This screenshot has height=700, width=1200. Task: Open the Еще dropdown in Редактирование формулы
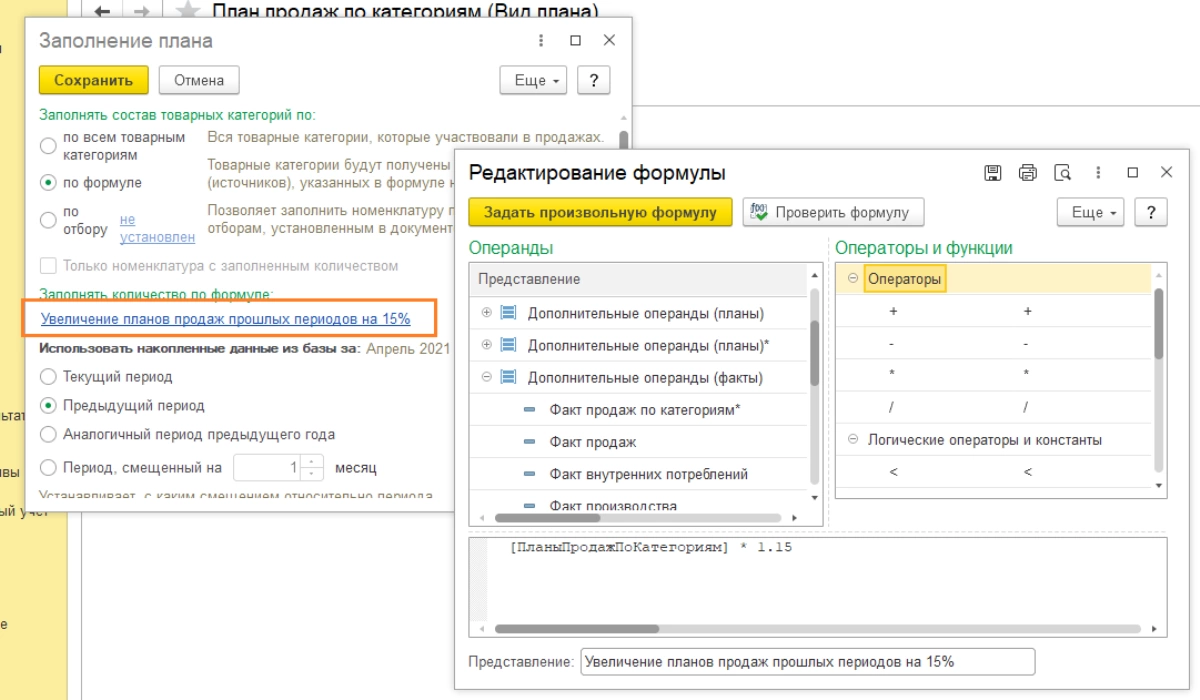pos(1090,212)
